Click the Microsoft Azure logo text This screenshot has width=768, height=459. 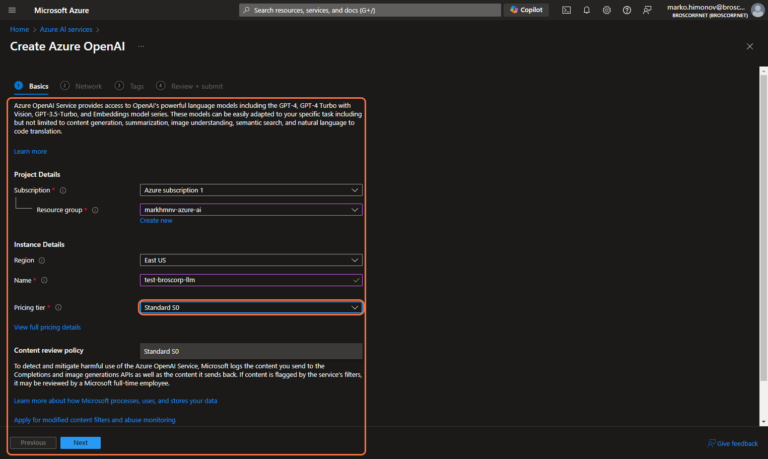point(62,10)
